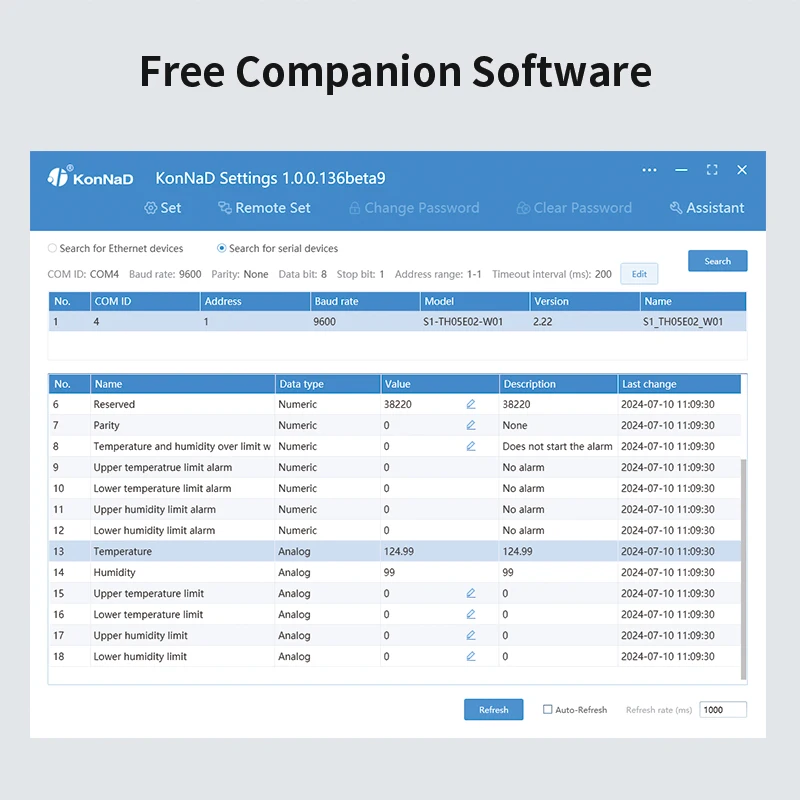This screenshot has width=800, height=800.
Task: Edit the Lower temperature limit value
Action: [470, 614]
